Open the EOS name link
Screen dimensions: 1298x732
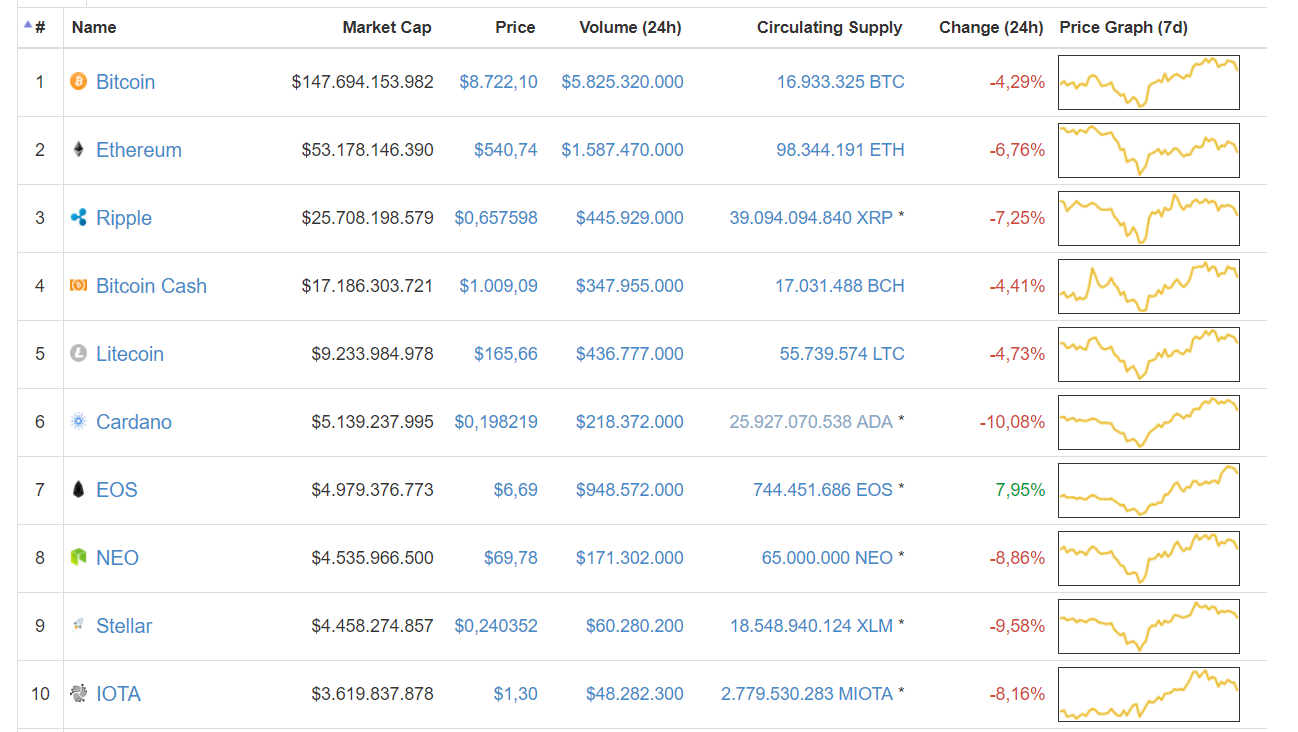[x=117, y=490]
